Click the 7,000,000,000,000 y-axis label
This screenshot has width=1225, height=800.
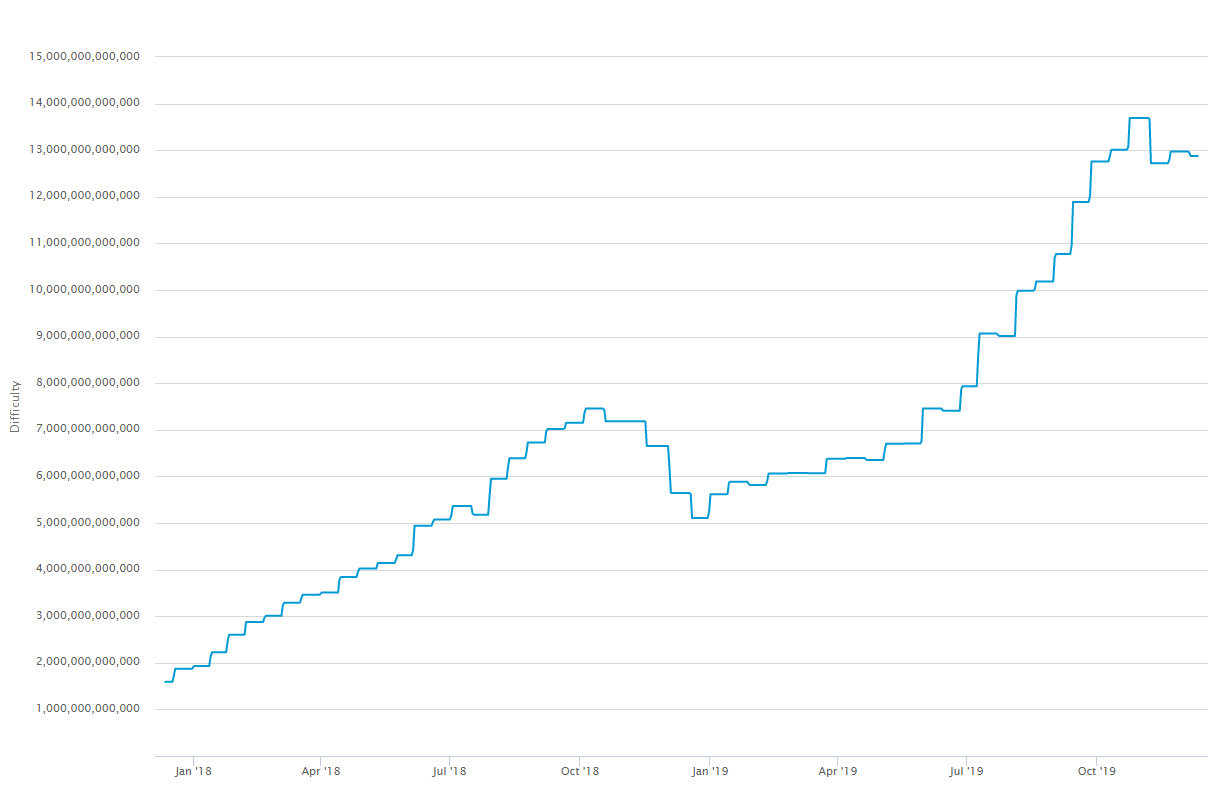pyautogui.click(x=88, y=430)
